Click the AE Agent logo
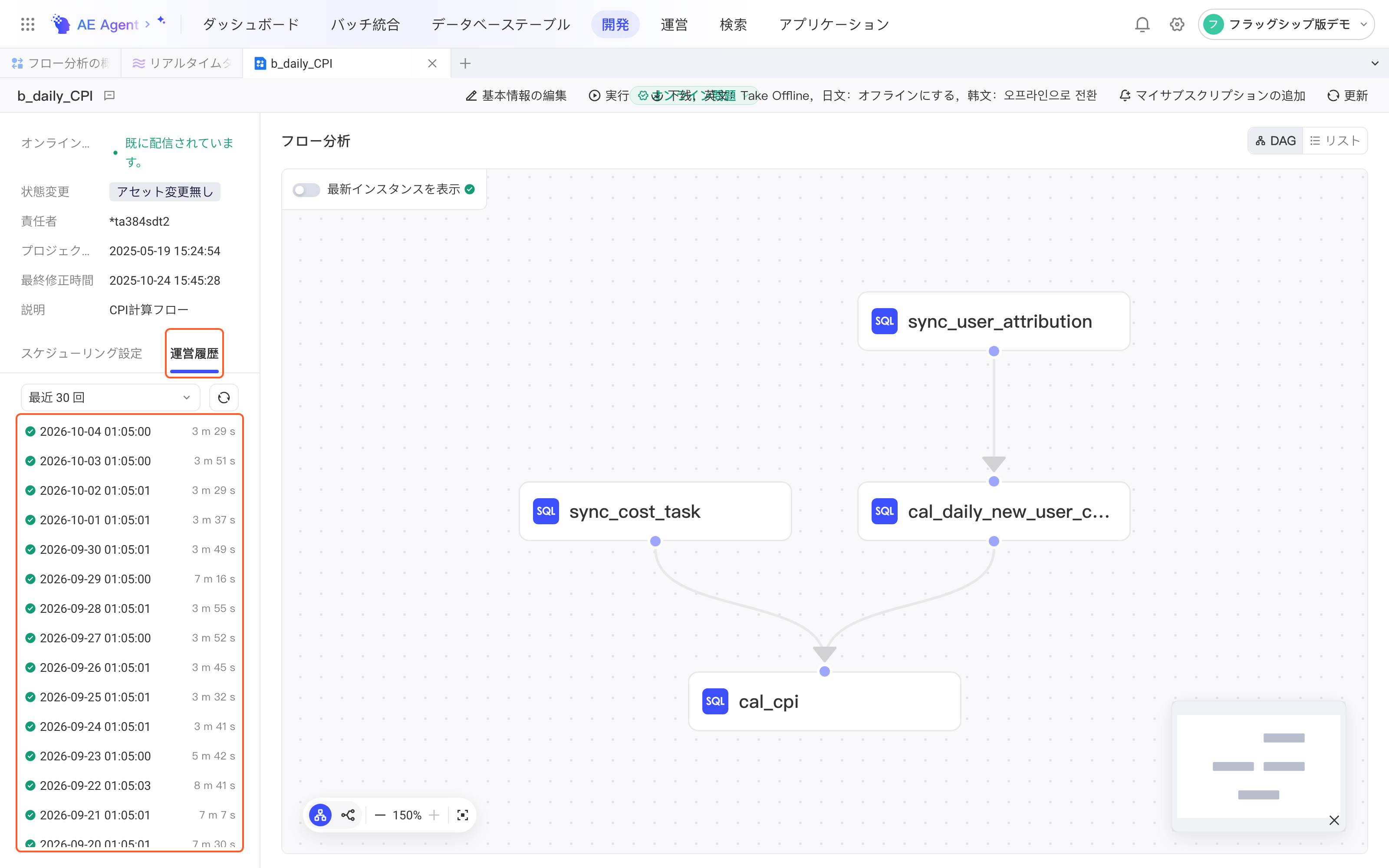1389x868 pixels. (95, 24)
